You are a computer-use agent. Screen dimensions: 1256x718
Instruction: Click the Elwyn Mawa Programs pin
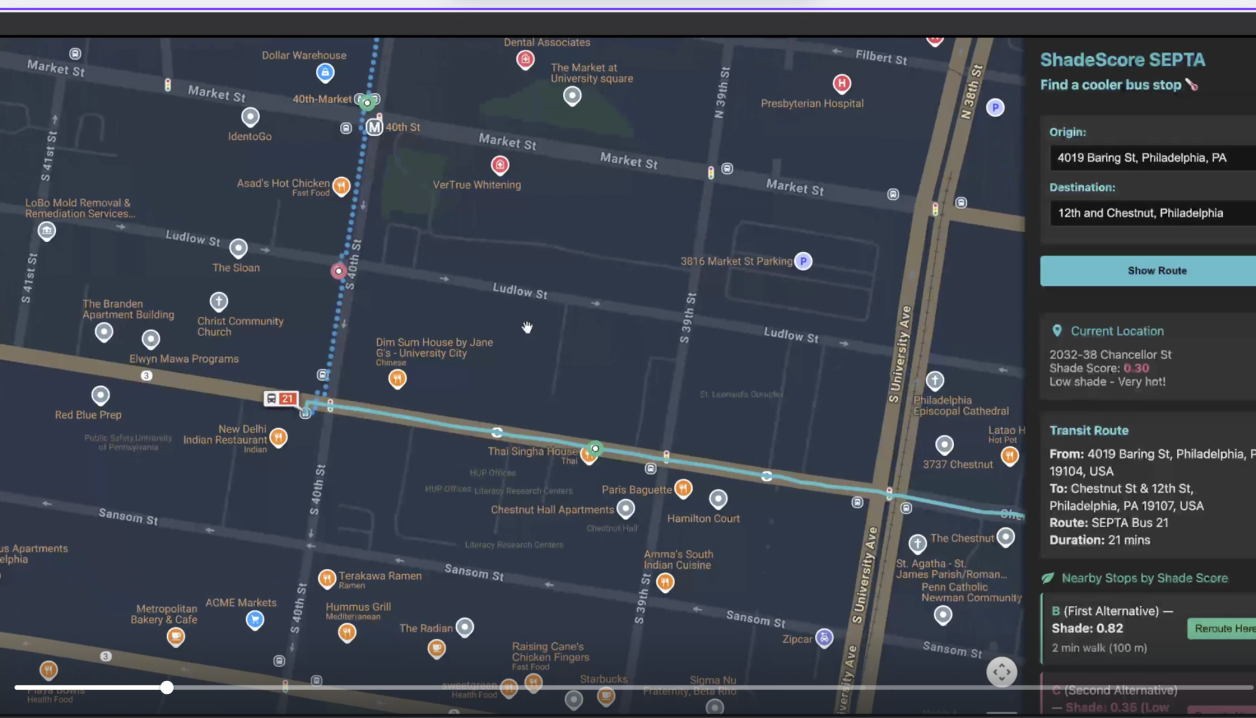(150, 340)
